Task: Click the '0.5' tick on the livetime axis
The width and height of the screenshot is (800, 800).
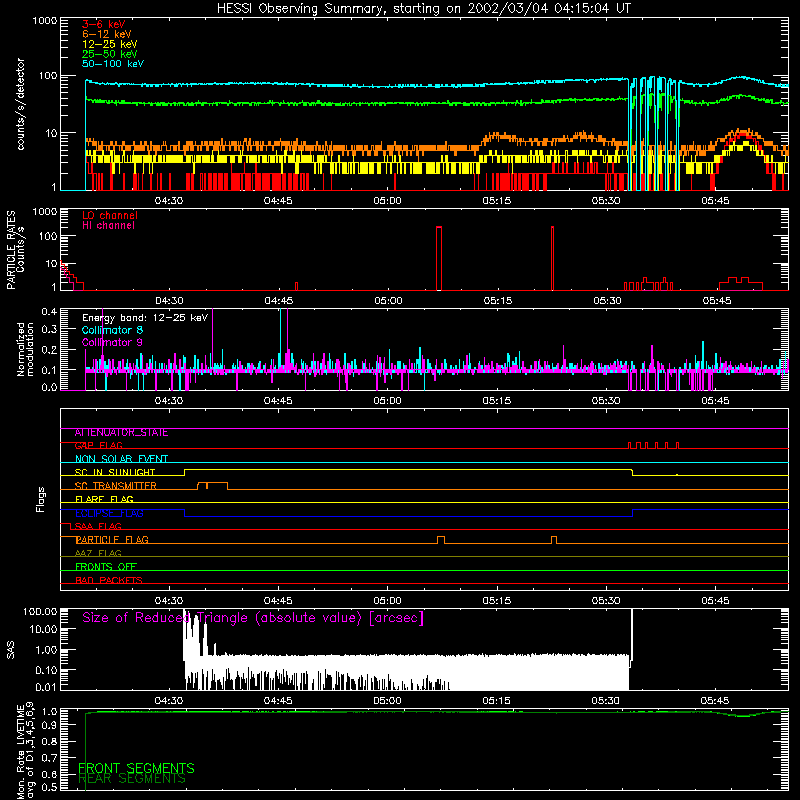Action: click(49, 787)
